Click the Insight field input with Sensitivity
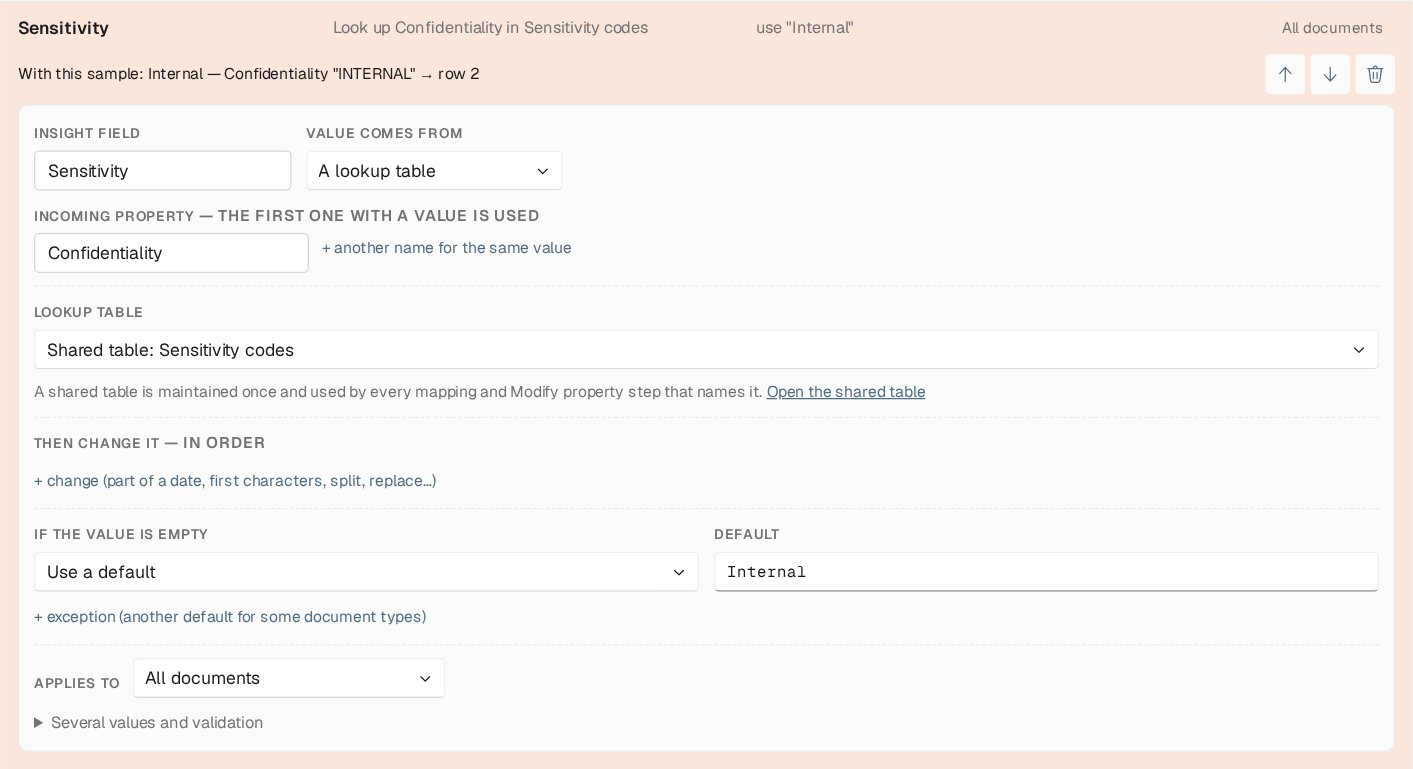 coord(163,171)
